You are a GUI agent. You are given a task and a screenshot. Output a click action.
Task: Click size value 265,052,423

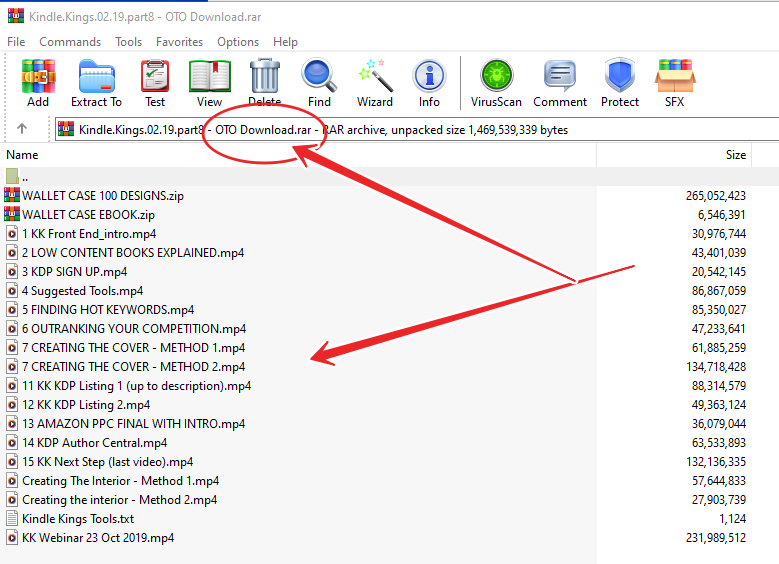[716, 195]
